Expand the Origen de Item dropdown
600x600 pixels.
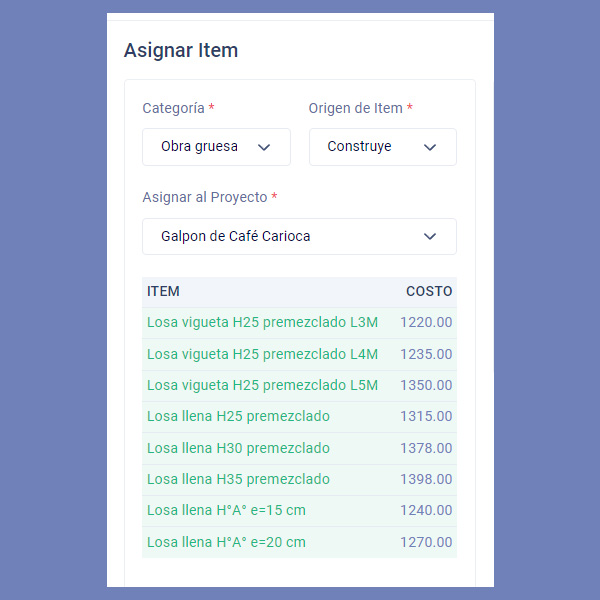coord(382,147)
